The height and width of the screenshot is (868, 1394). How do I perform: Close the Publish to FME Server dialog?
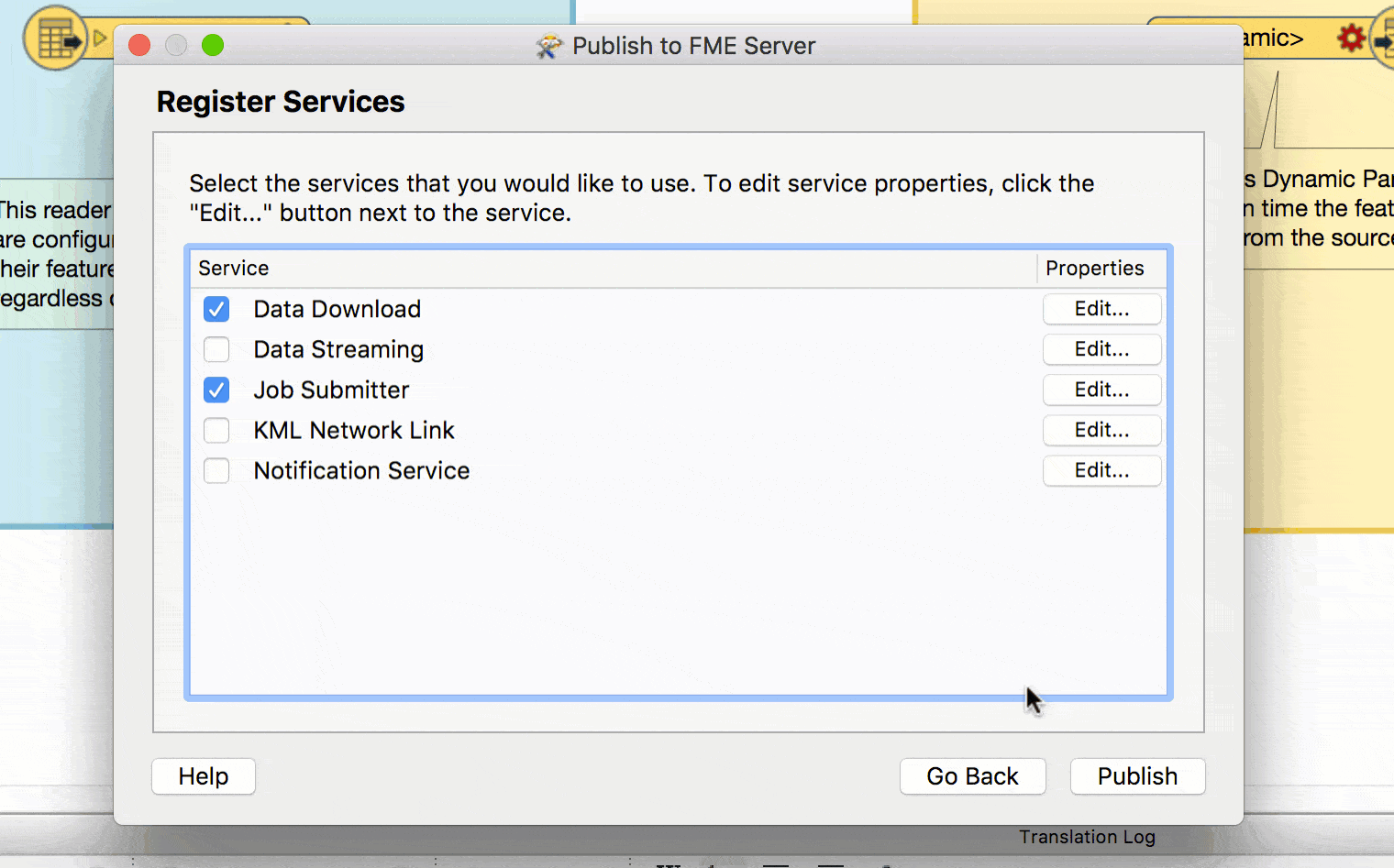[x=139, y=45]
